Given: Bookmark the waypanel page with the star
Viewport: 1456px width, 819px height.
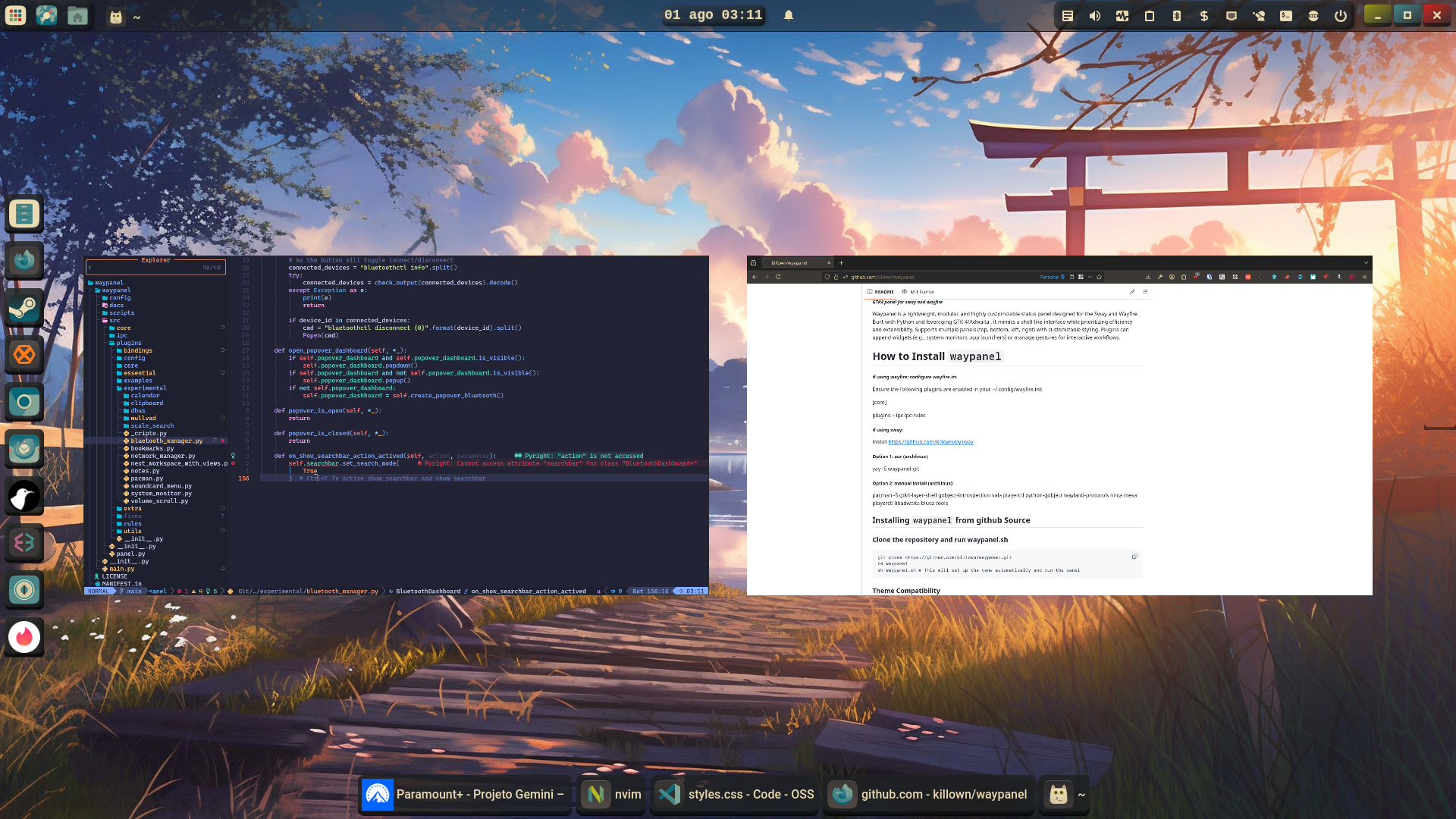Looking at the screenshot, I should click(1099, 277).
